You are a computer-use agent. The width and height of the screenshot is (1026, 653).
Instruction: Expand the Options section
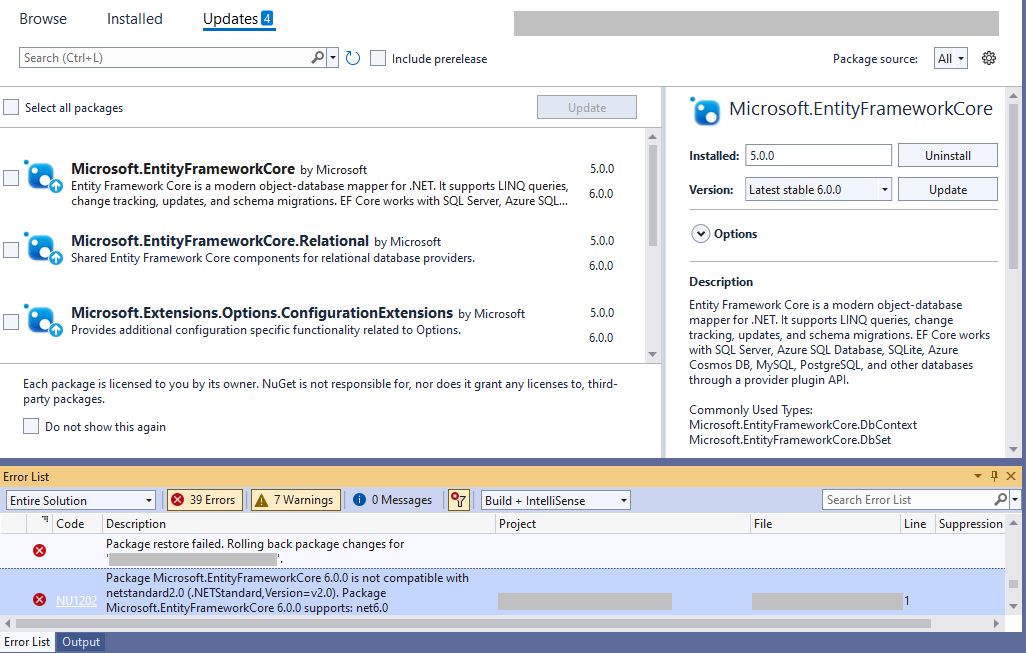click(x=700, y=234)
